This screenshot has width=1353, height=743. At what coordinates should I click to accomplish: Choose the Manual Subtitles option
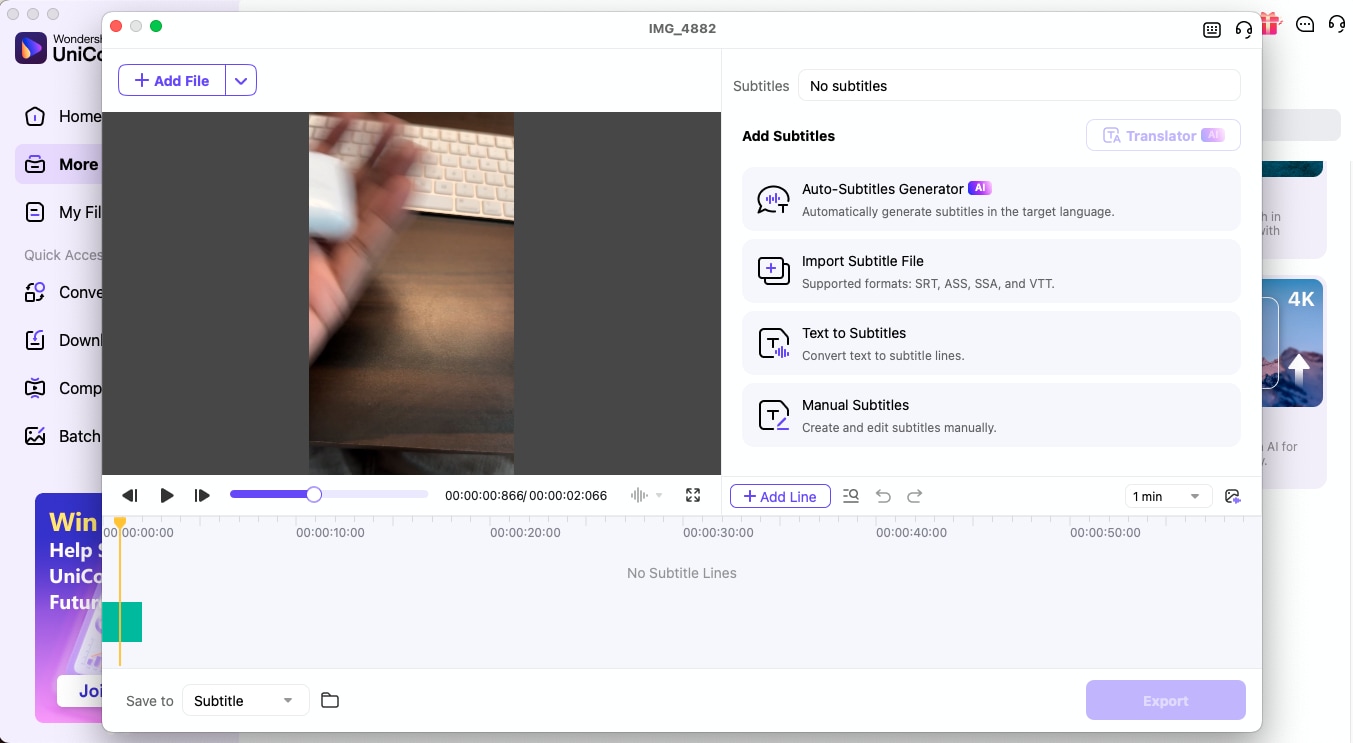(x=991, y=415)
